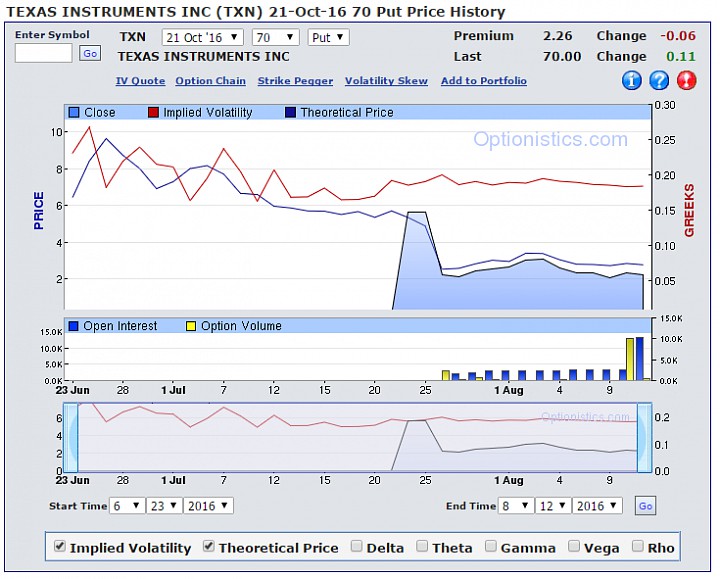Click the Open Interest blue legend square
The width and height of the screenshot is (720, 579).
coord(73,326)
